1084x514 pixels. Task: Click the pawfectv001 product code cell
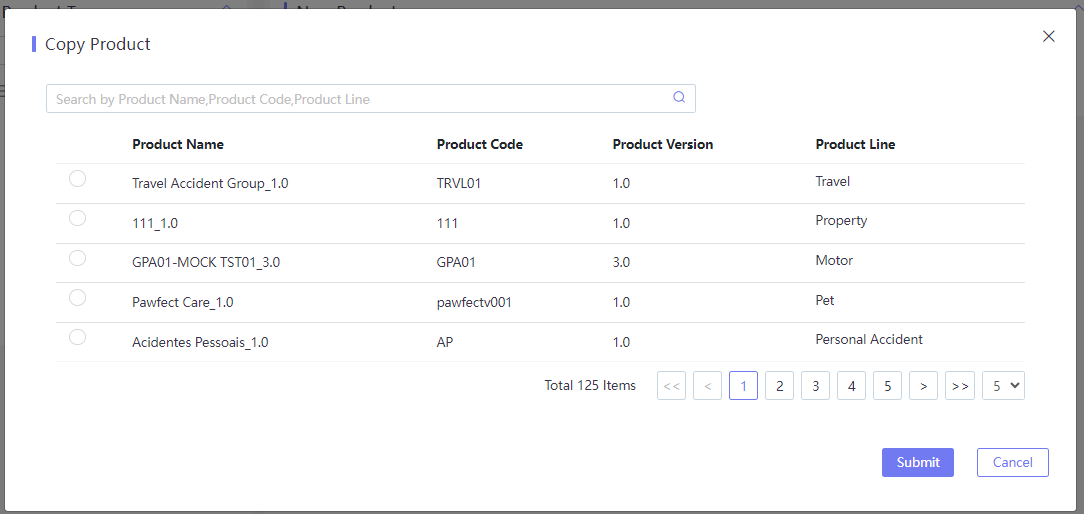coord(474,303)
